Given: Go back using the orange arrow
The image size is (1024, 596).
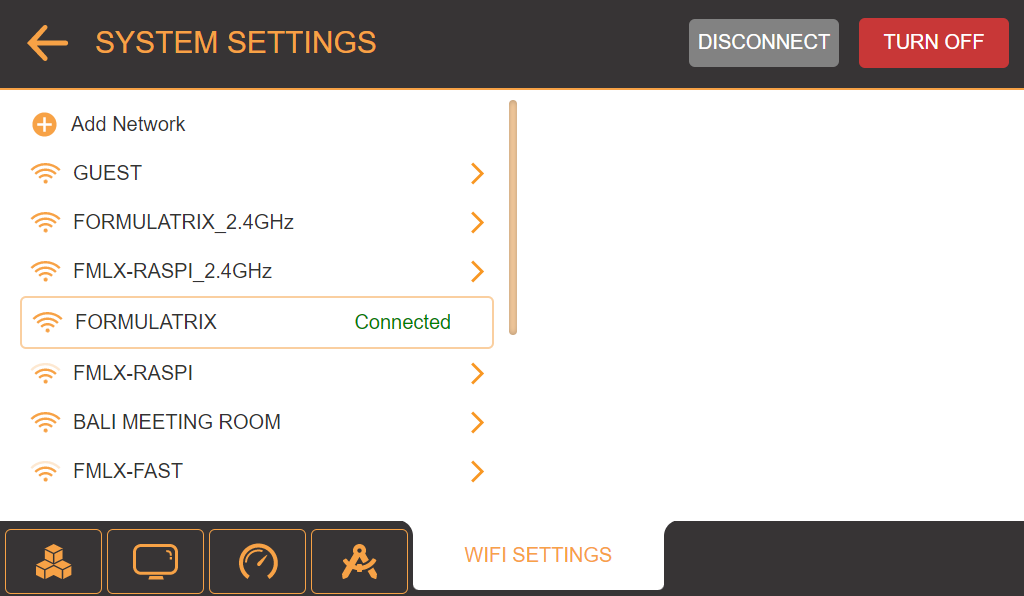Looking at the screenshot, I should [47, 43].
